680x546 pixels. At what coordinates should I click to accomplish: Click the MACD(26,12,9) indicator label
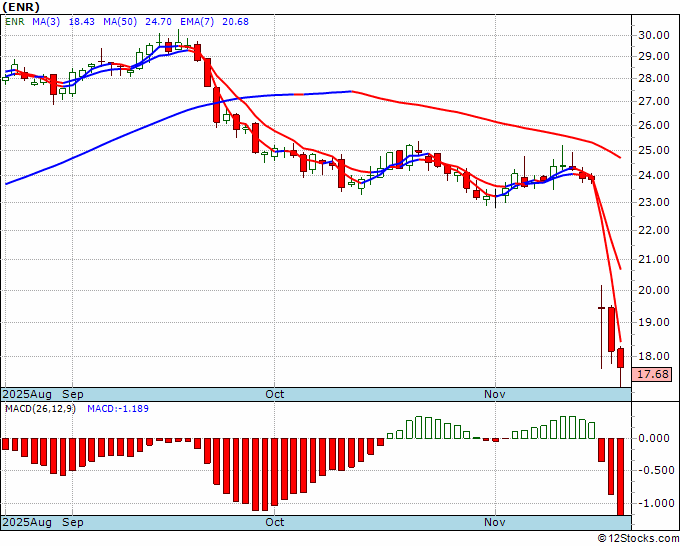tap(40, 409)
